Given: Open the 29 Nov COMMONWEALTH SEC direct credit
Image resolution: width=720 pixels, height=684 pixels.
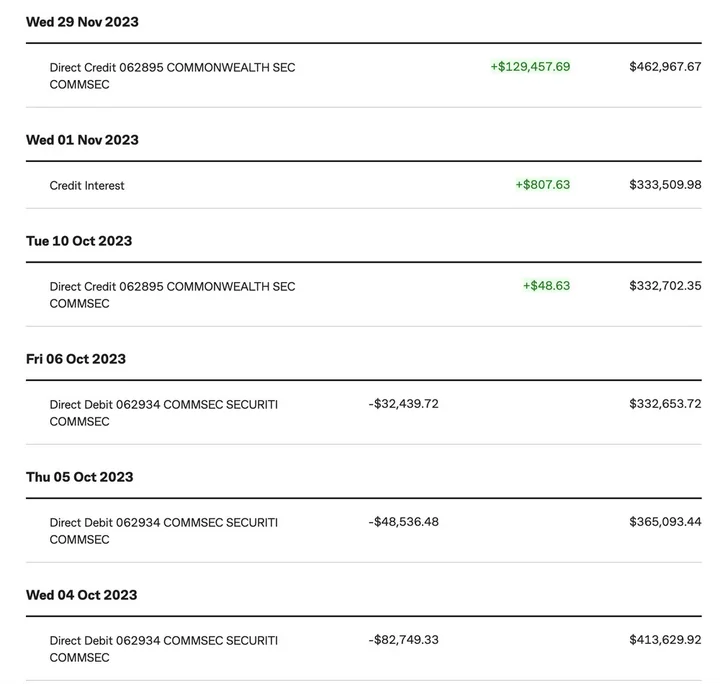Looking at the screenshot, I should click(172, 76).
